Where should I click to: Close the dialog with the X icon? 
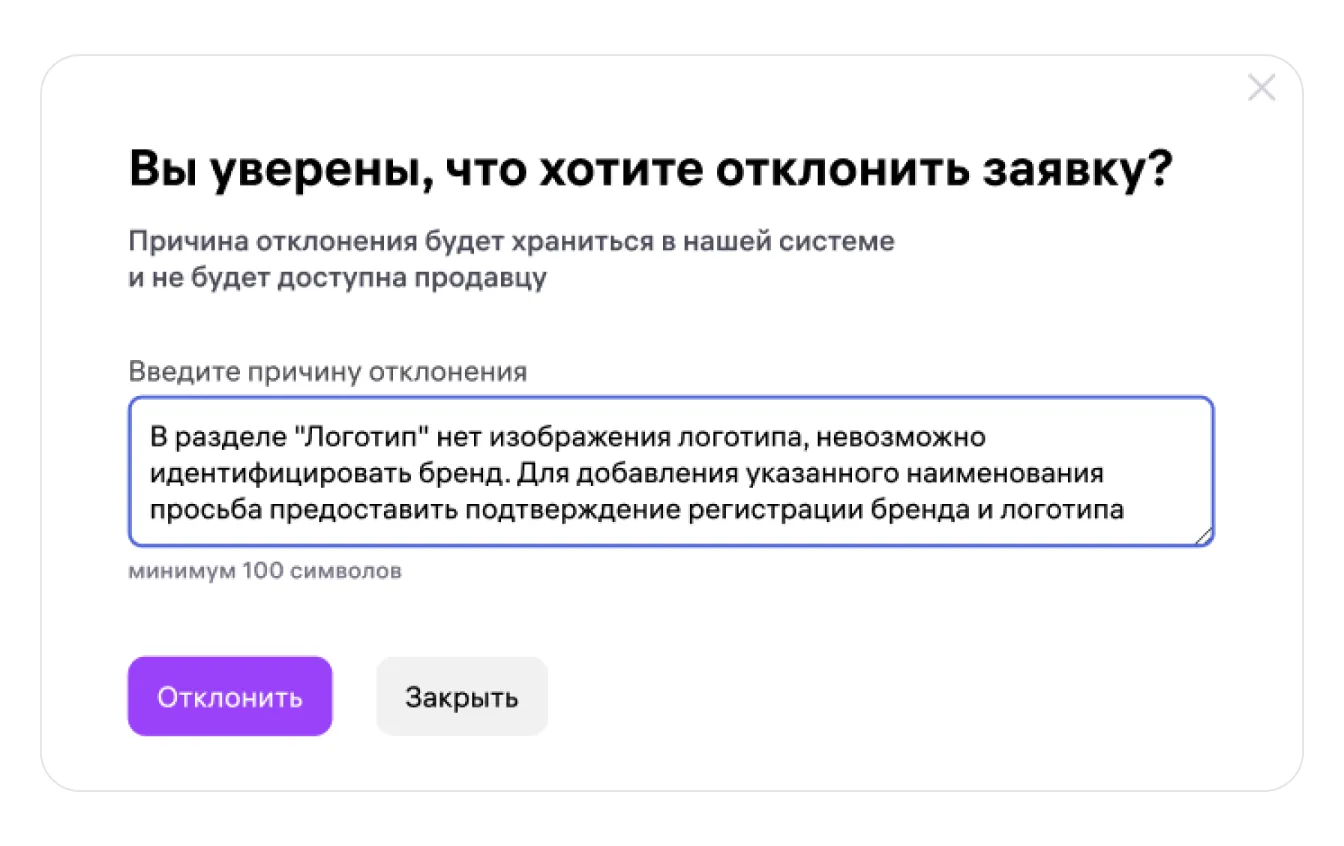(x=1262, y=88)
